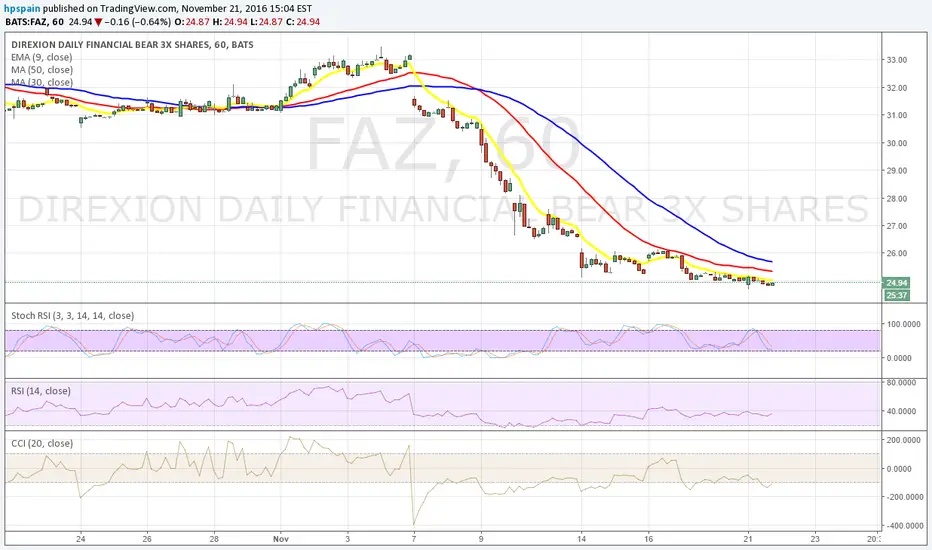
Task: Click the 32.00 price axis label
Action: [897, 88]
